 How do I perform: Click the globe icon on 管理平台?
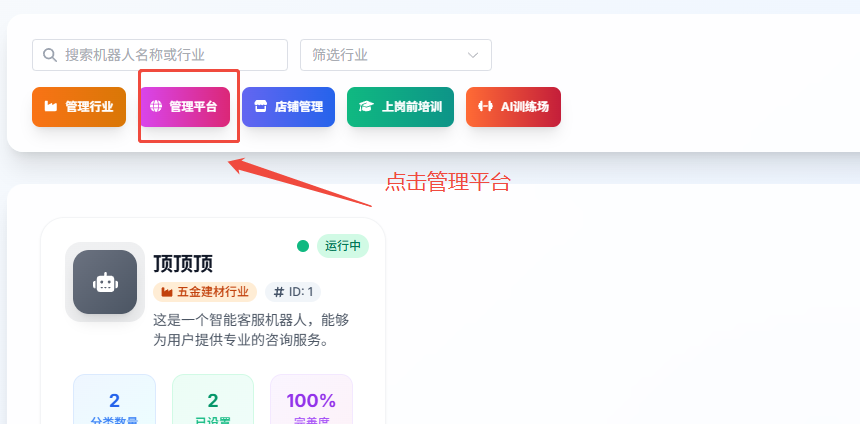coord(155,107)
